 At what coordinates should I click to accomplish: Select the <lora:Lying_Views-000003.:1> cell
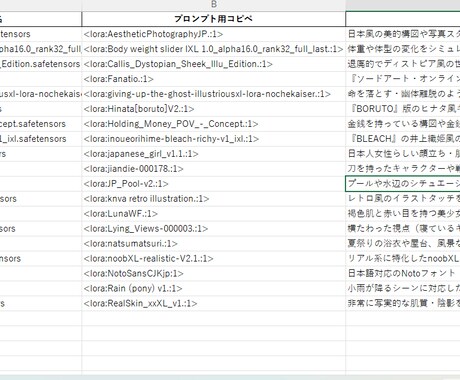point(214,229)
